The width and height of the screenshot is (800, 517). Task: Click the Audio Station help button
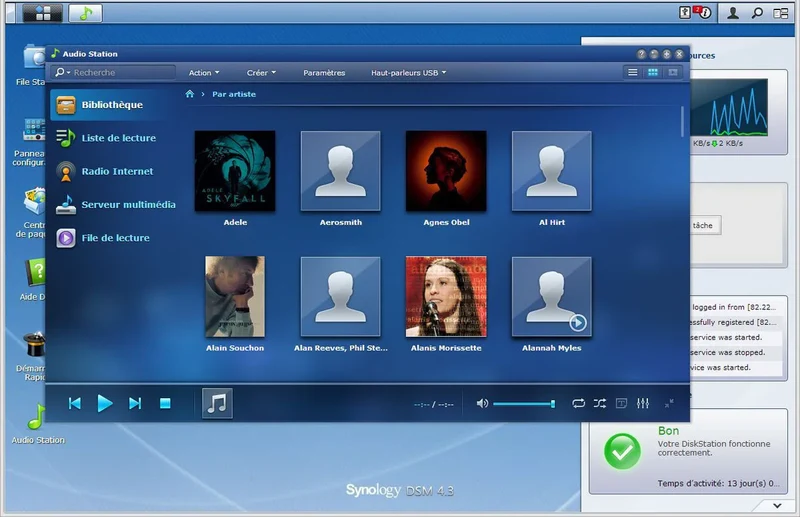point(641,54)
